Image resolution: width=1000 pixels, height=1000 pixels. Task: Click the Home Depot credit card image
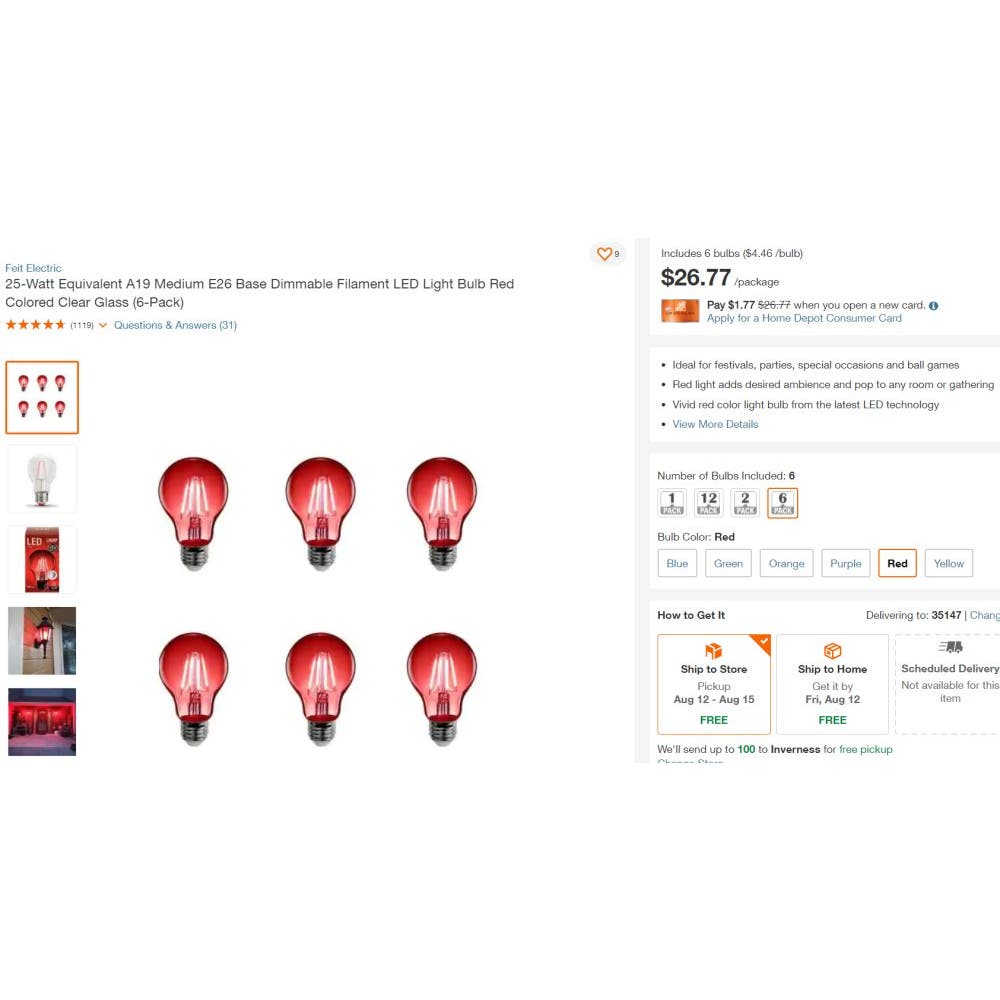pyautogui.click(x=680, y=311)
